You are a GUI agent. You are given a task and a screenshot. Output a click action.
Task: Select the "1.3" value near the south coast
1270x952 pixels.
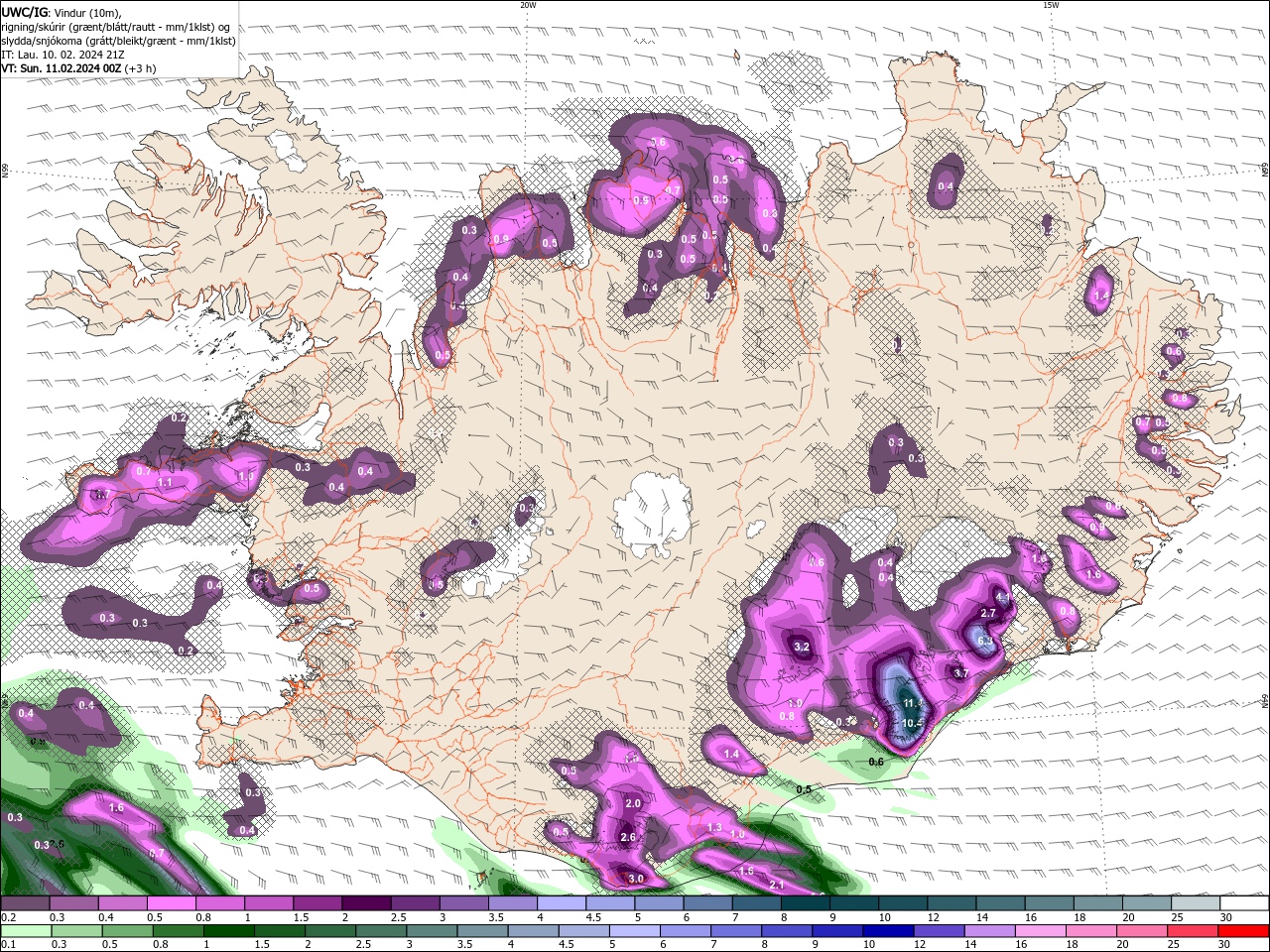pyautogui.click(x=714, y=827)
